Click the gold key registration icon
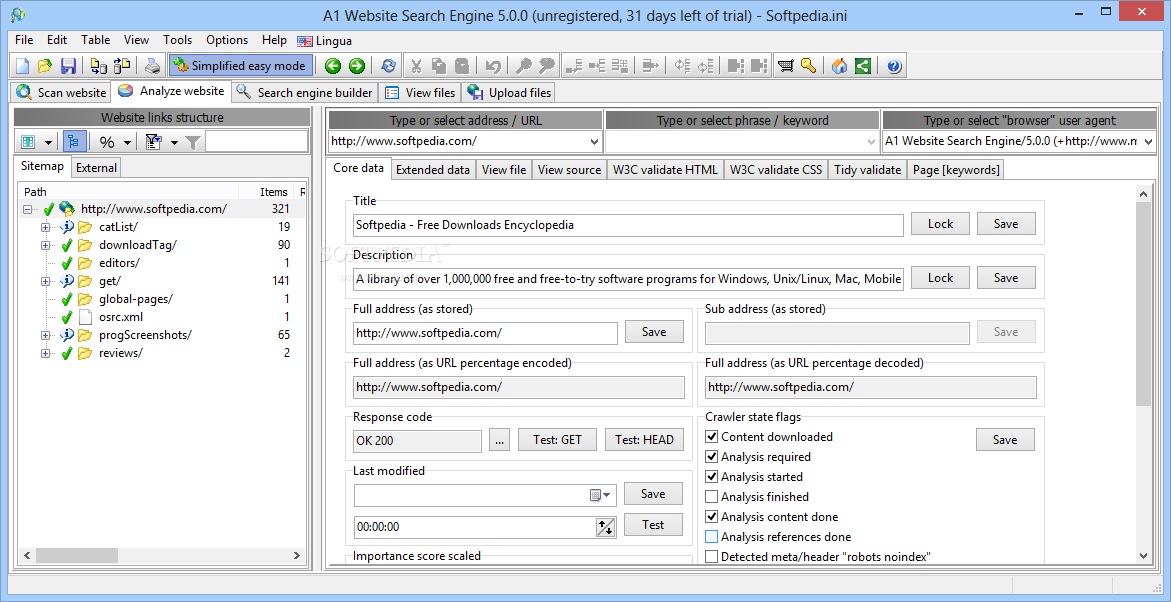The width and height of the screenshot is (1171, 602). (x=808, y=66)
